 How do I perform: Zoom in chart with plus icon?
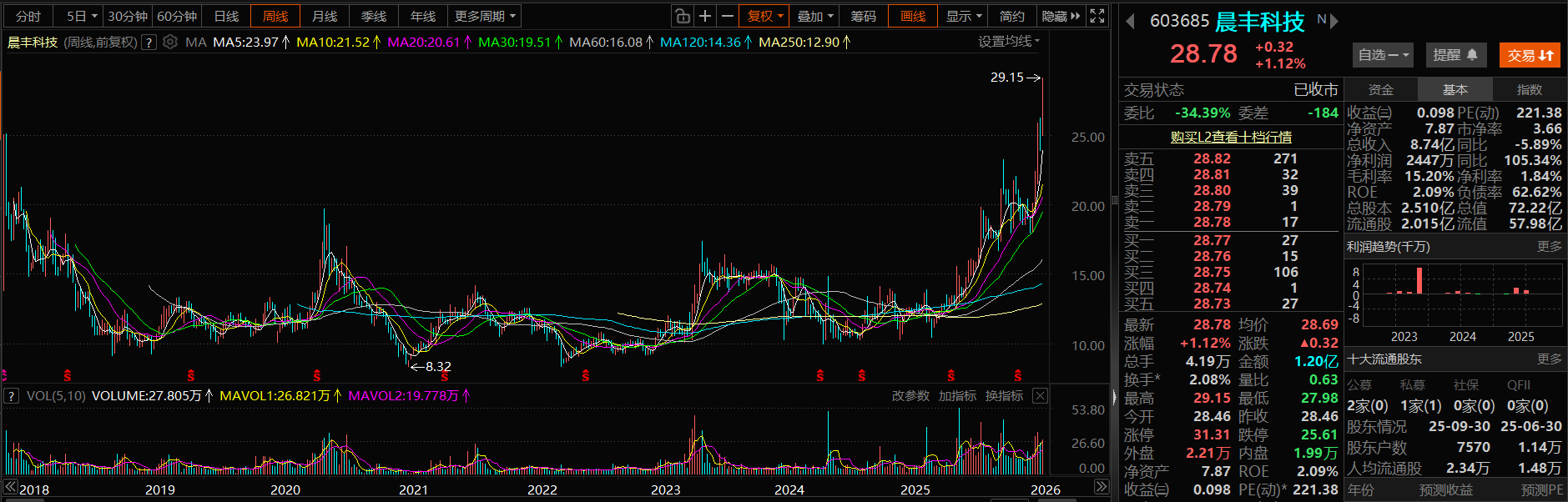tap(705, 16)
